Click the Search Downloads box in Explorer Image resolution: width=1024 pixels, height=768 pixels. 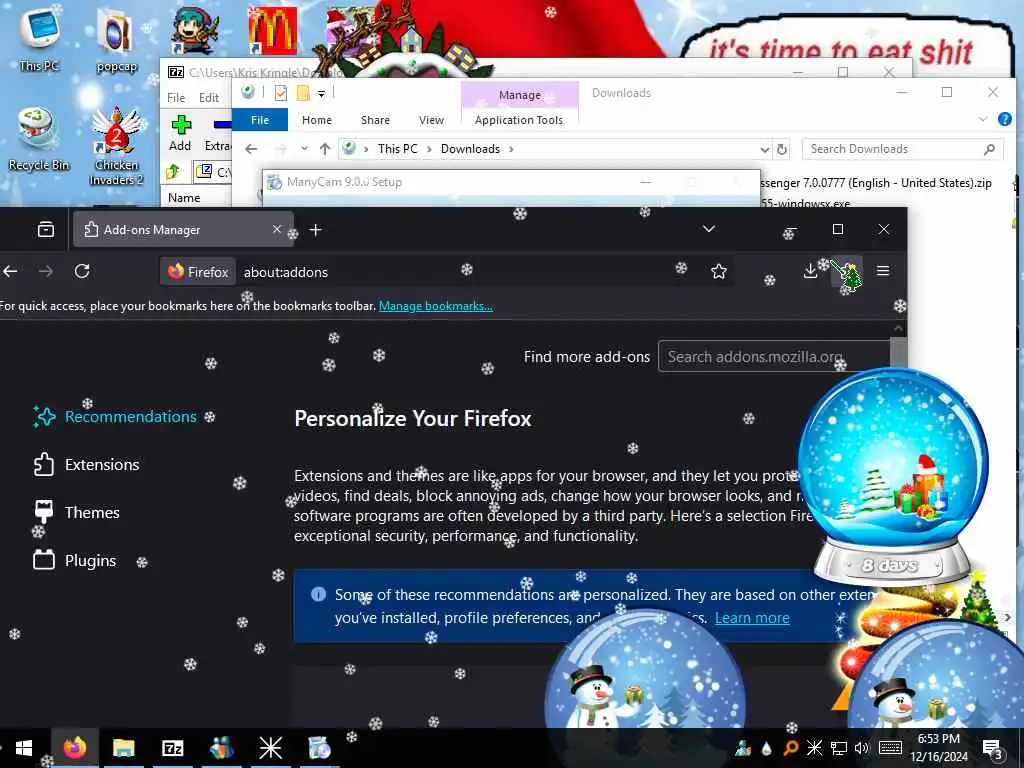point(902,149)
